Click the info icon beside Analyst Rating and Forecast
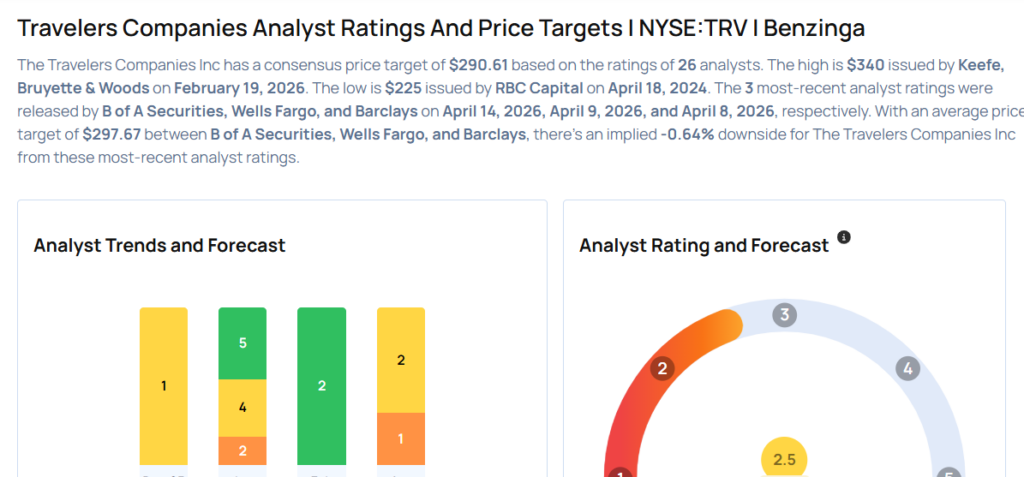 [x=844, y=238]
